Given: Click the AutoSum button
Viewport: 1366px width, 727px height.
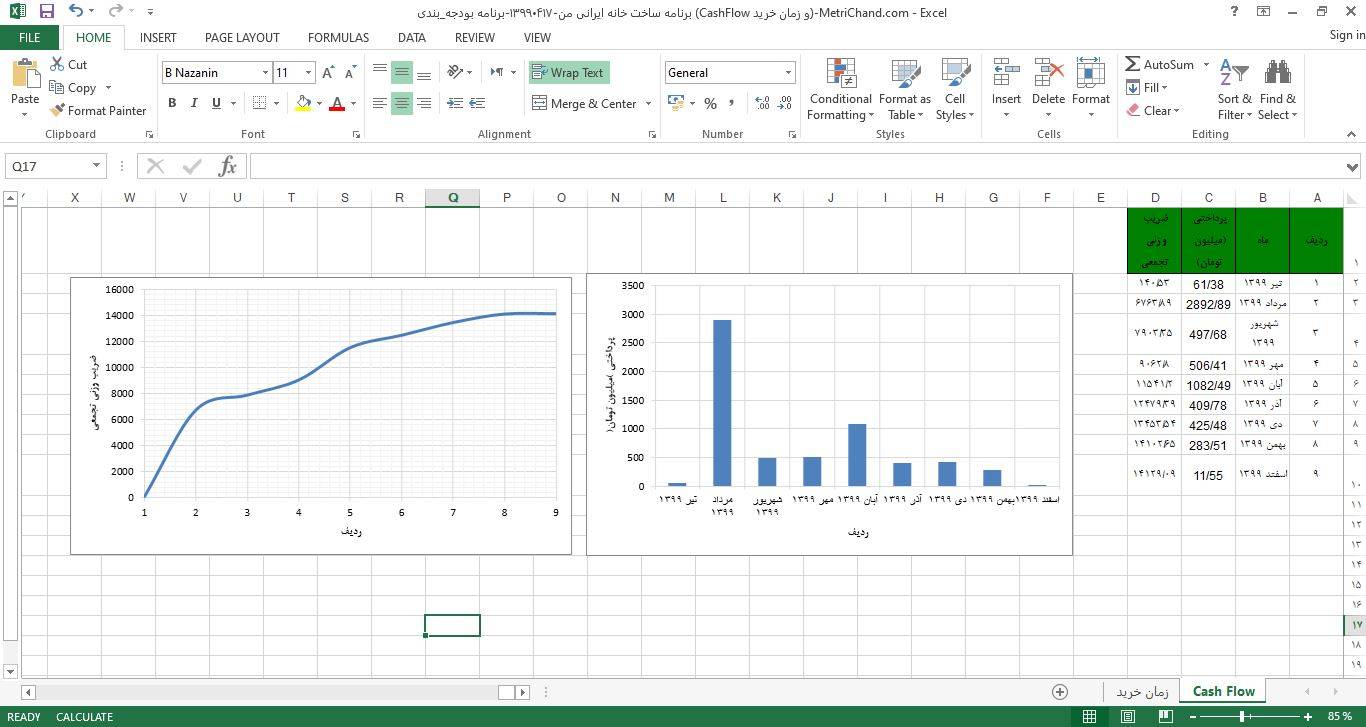Looking at the screenshot, I should pyautogui.click(x=1160, y=65).
